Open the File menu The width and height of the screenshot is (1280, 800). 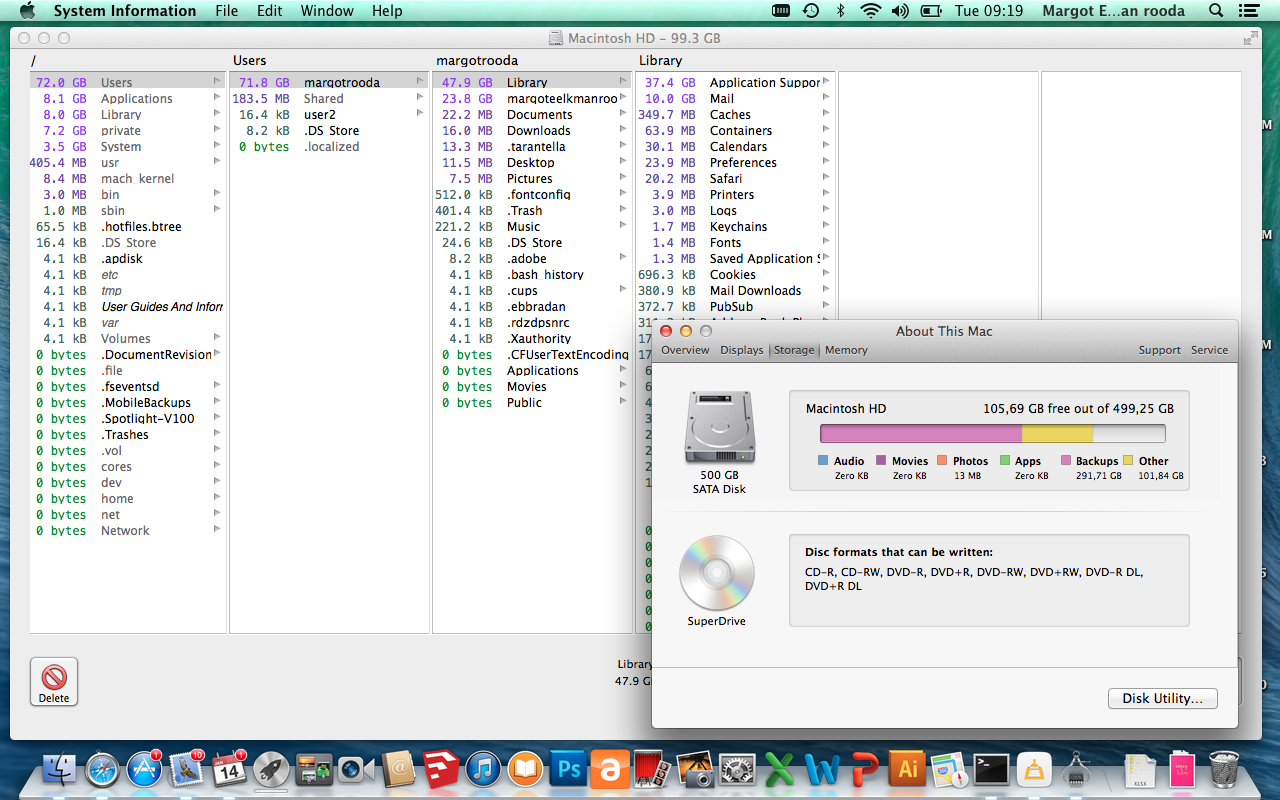[x=227, y=11]
